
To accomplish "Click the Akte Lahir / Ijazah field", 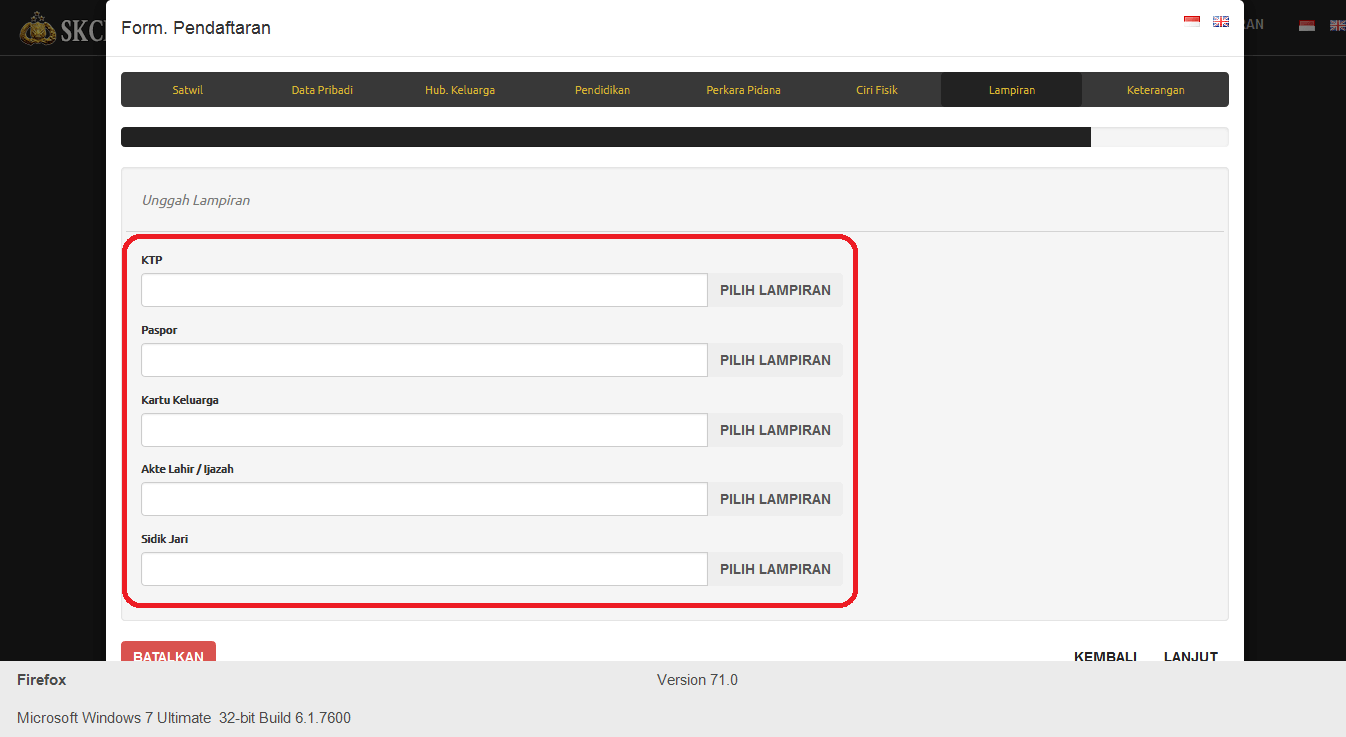I will 424,499.
